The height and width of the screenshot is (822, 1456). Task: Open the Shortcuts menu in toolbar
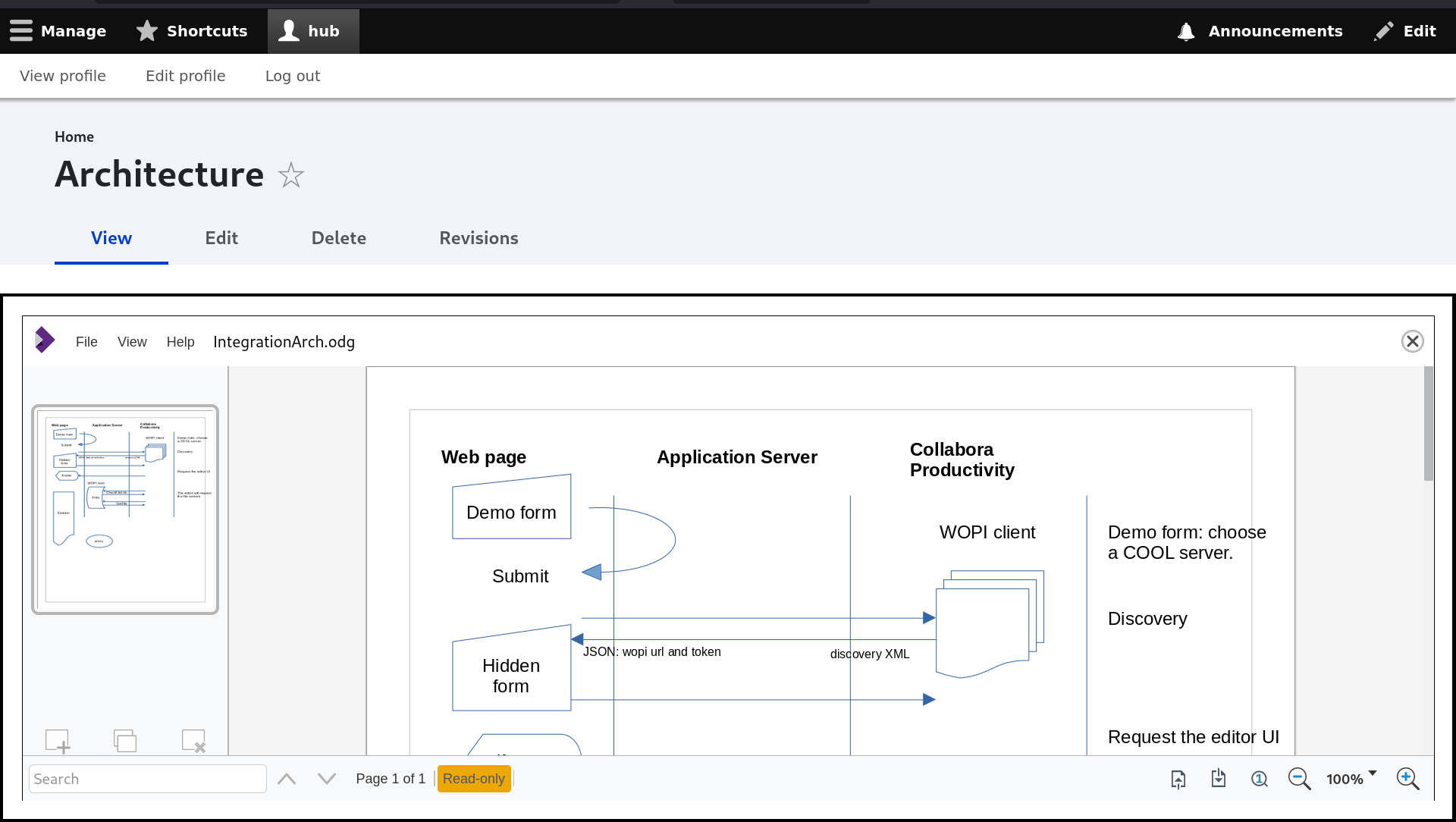click(192, 31)
